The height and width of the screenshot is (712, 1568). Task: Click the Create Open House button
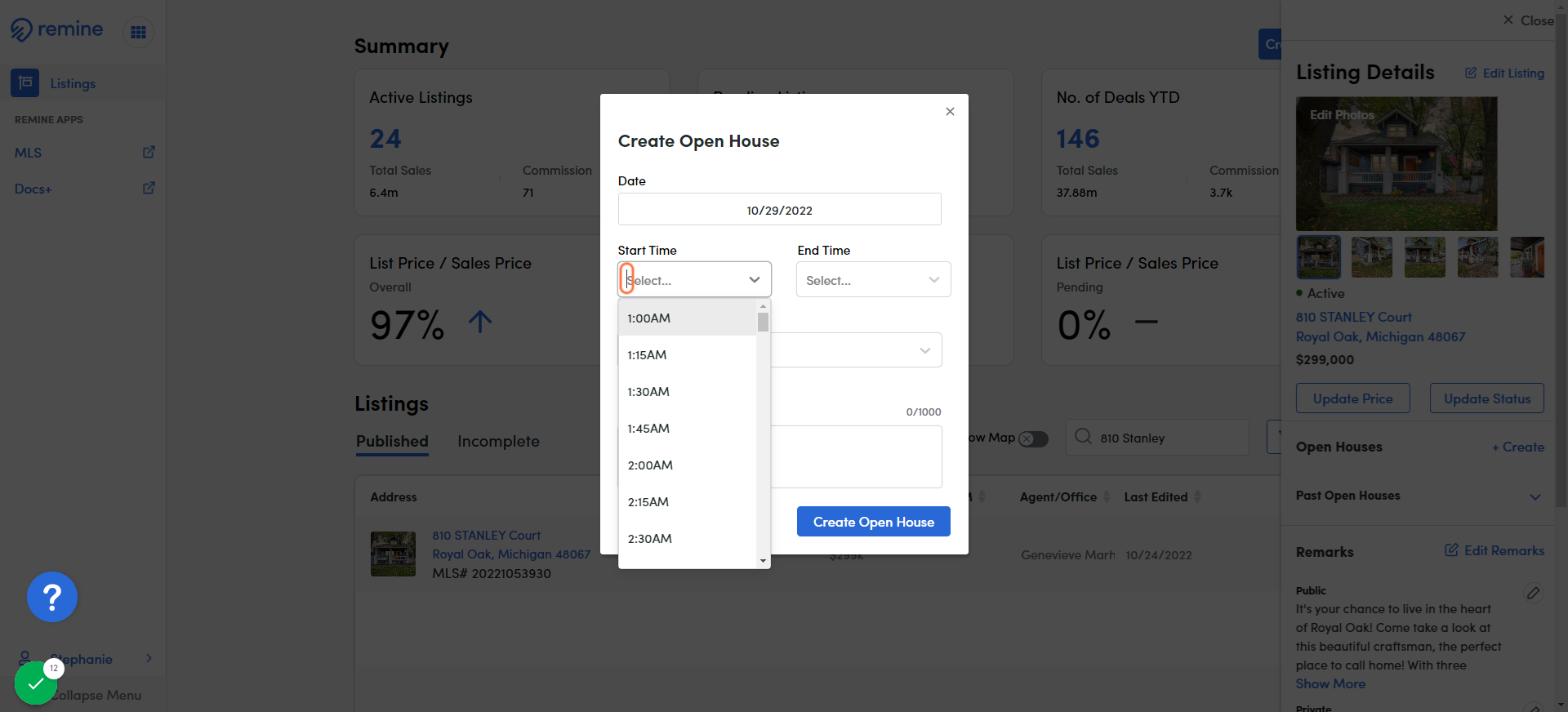point(873,522)
